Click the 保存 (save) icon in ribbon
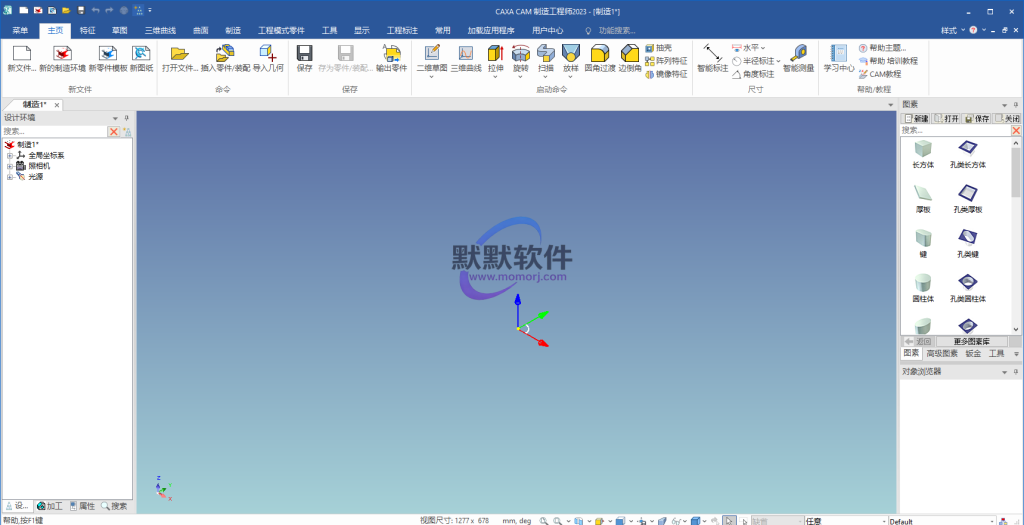1024x525 pixels. click(305, 54)
